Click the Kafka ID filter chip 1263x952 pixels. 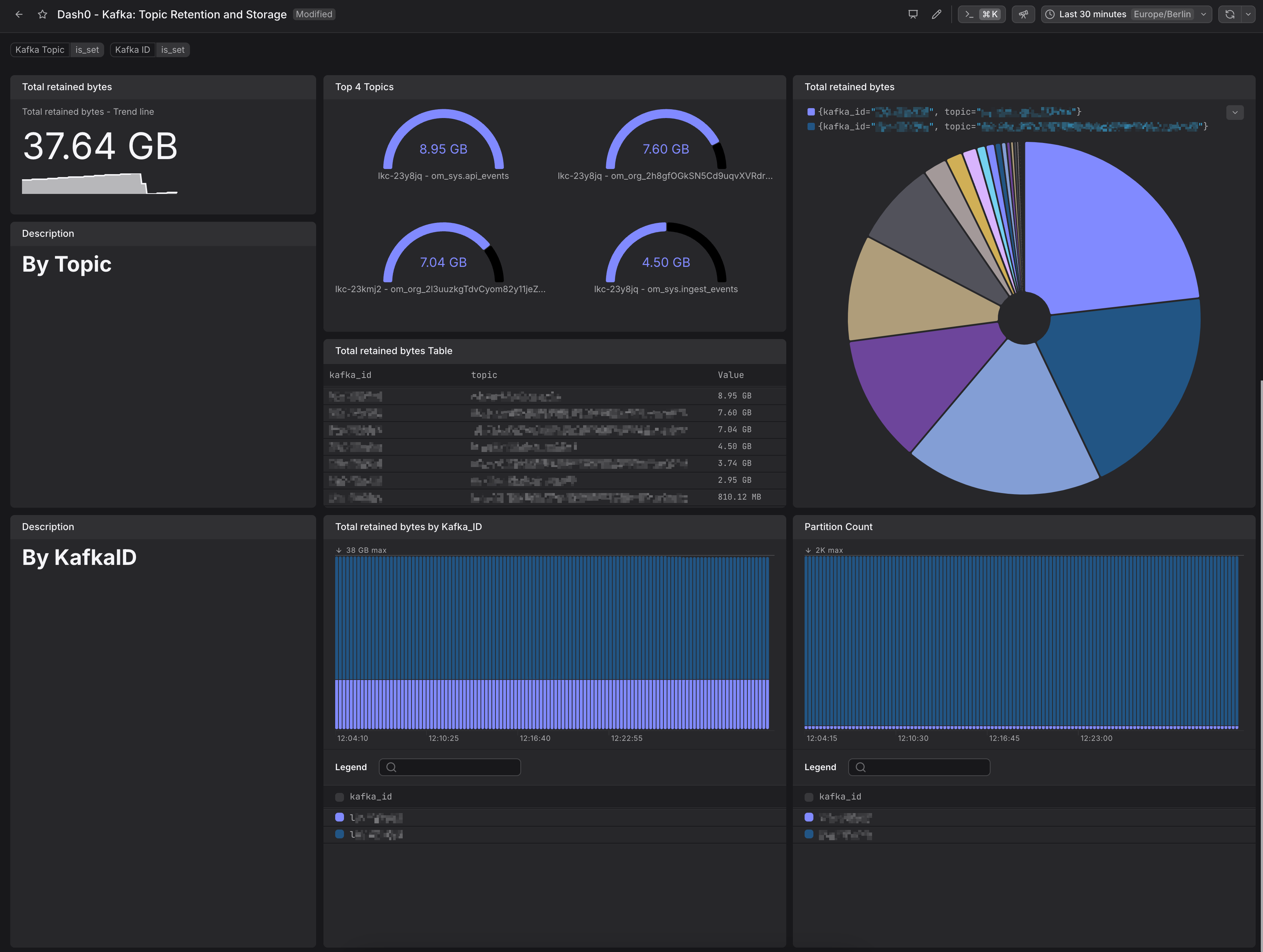pos(132,49)
